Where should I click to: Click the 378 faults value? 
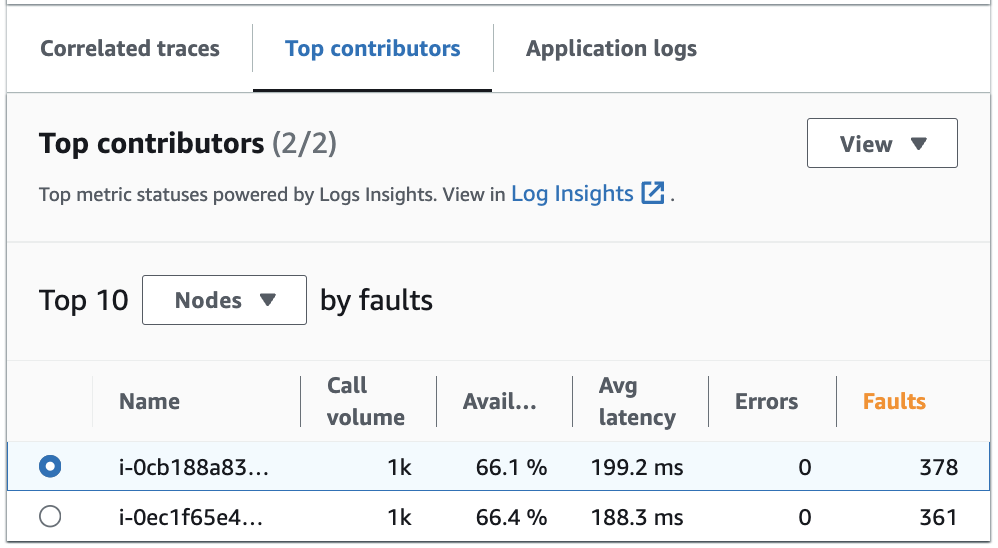[940, 467]
